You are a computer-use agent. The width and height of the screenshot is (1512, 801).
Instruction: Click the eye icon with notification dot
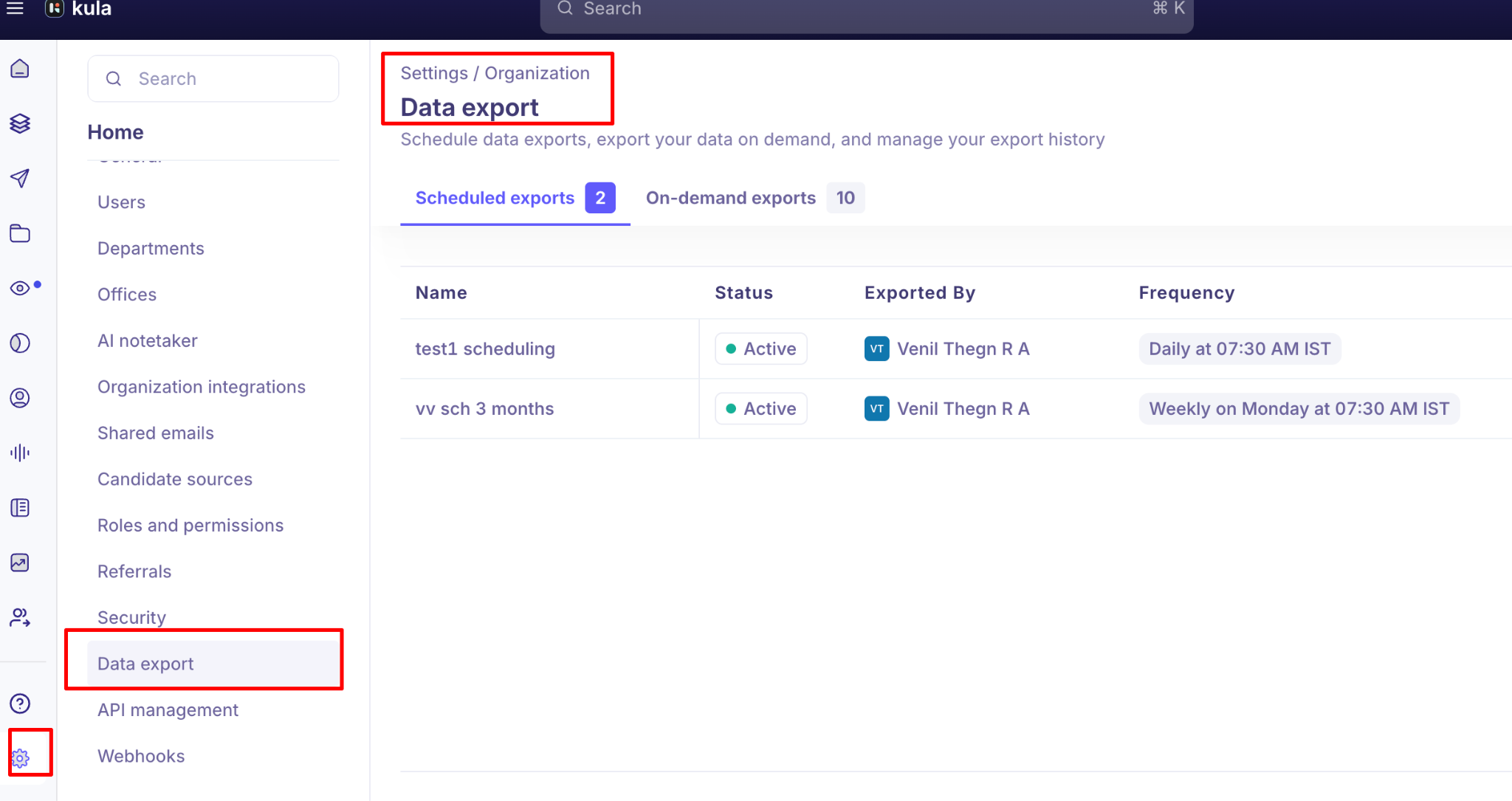pyautogui.click(x=20, y=288)
